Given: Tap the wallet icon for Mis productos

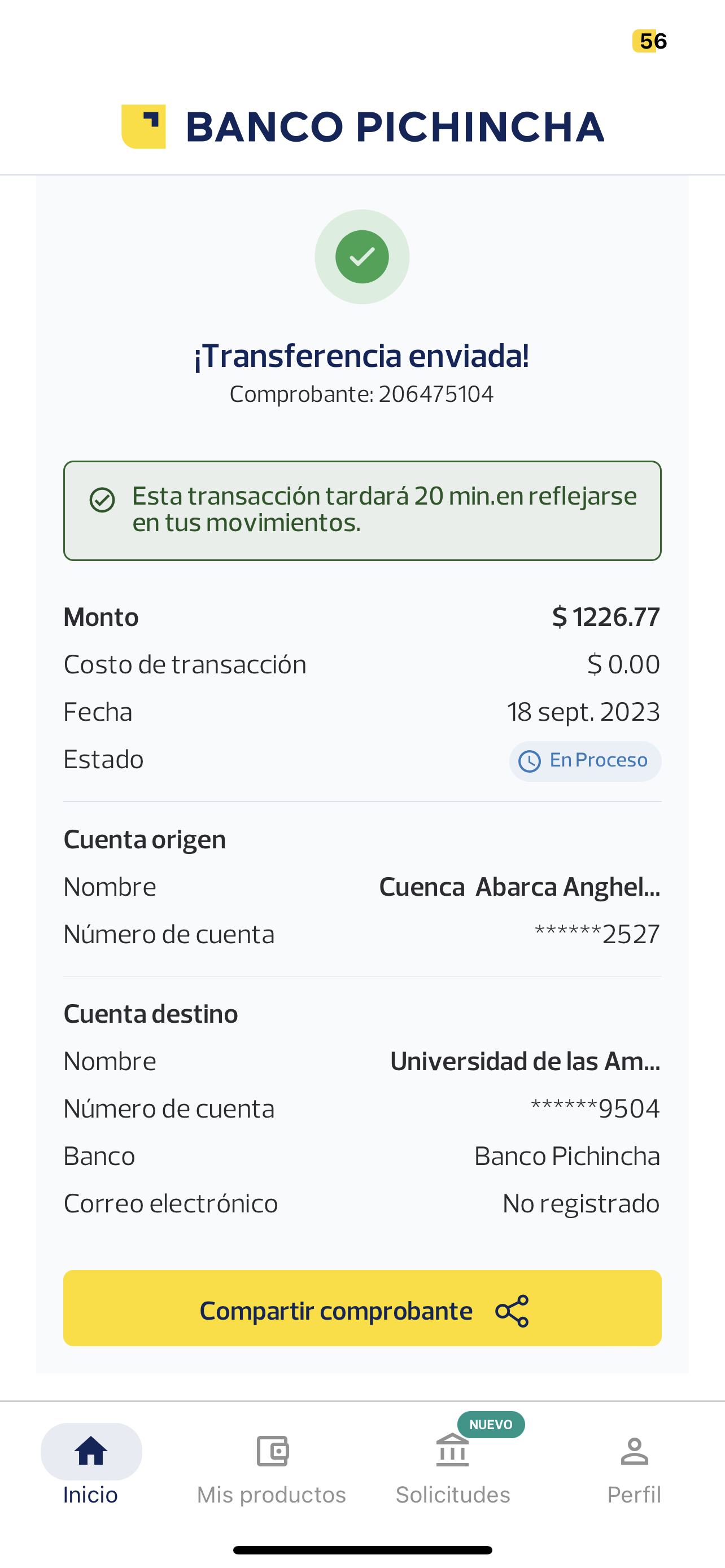Looking at the screenshot, I should (272, 1451).
